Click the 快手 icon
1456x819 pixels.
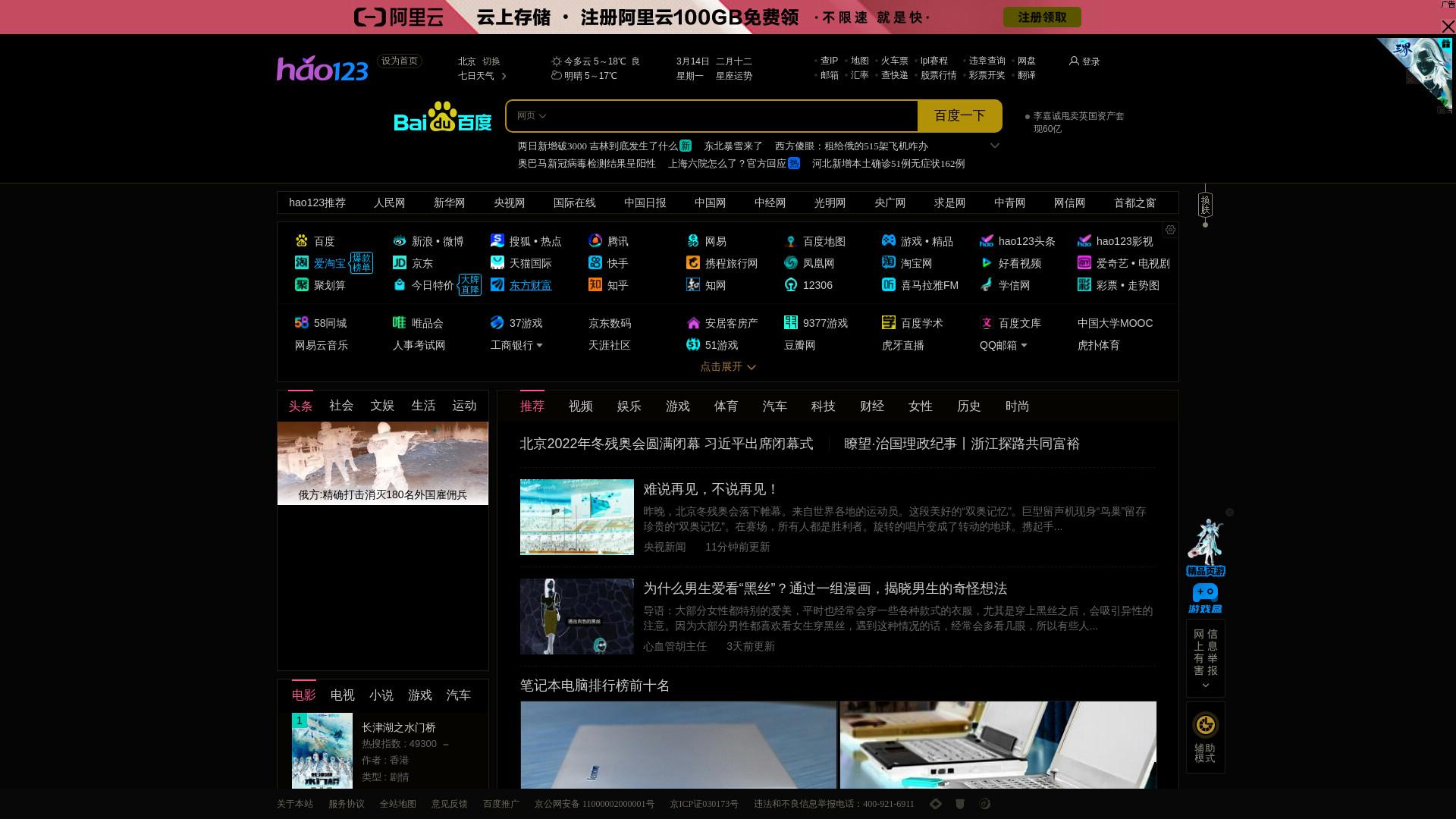pos(595,263)
